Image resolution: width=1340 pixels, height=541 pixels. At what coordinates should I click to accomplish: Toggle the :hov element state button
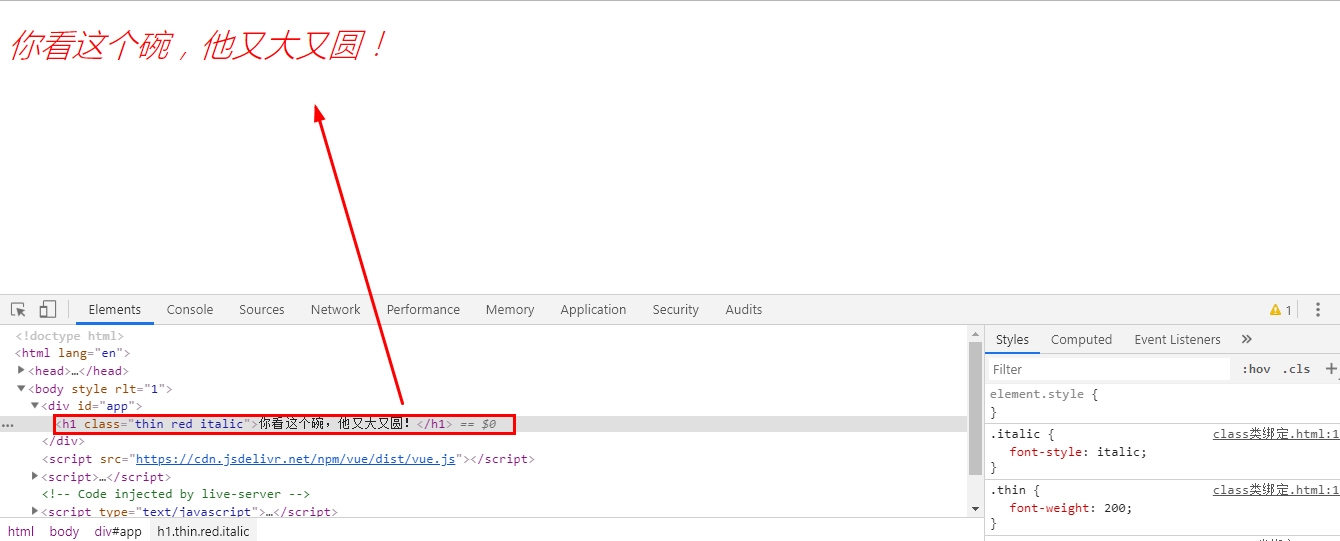(1256, 369)
